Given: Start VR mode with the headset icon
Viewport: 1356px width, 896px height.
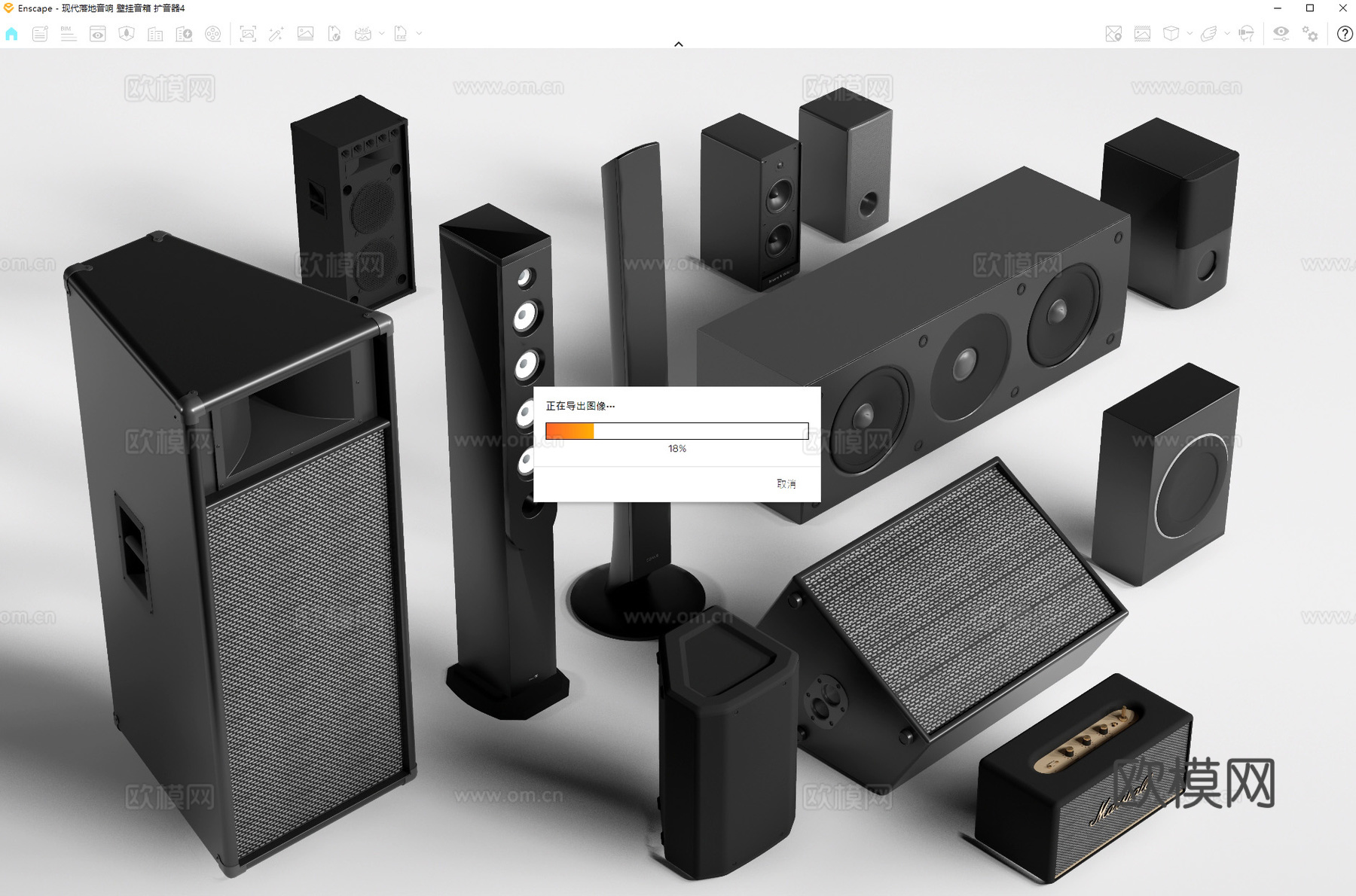Looking at the screenshot, I should click(x=1247, y=34).
